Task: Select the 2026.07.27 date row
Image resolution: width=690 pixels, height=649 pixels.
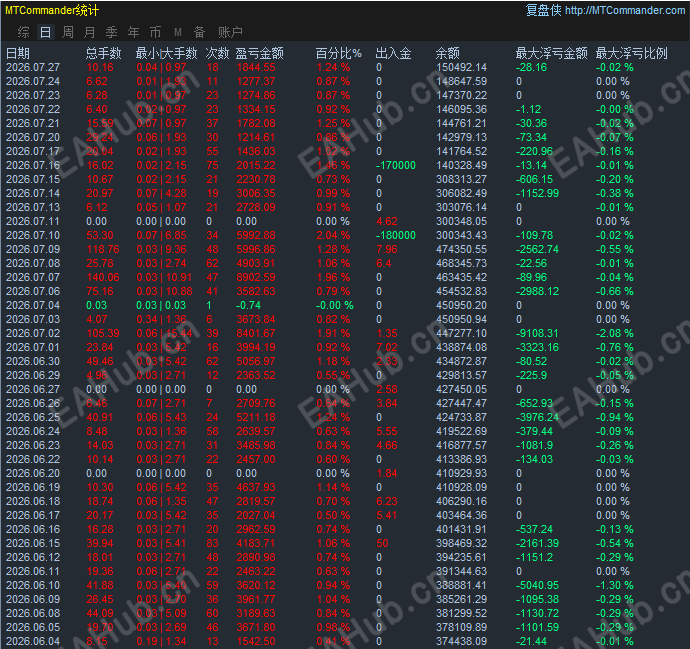Action: [33, 67]
